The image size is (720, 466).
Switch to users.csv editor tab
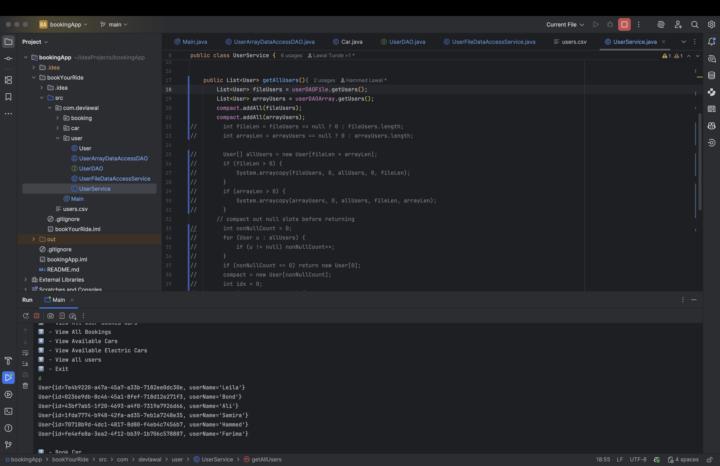570,42
